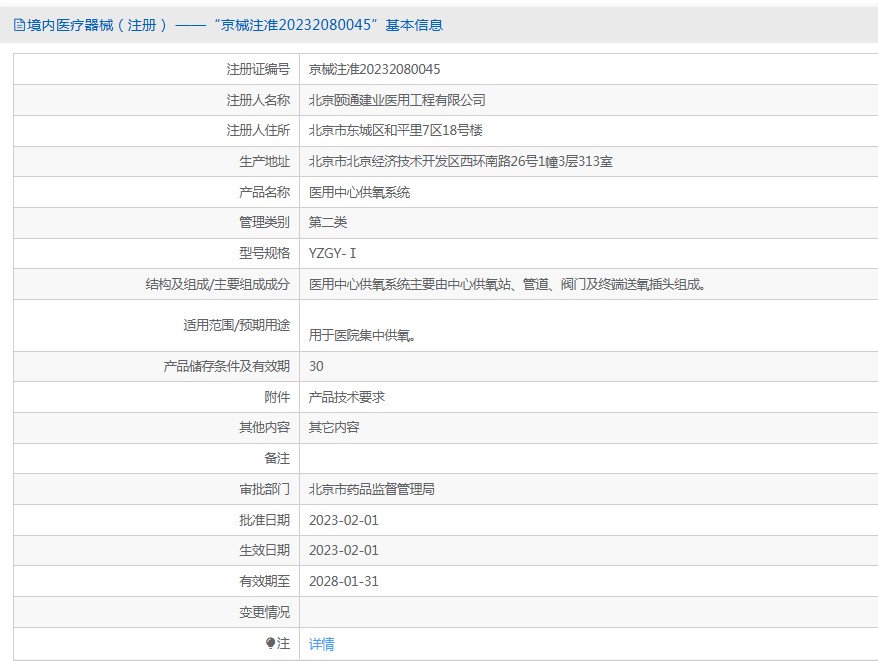Select model specification YZGY-Ⅰ

[x=333, y=253]
